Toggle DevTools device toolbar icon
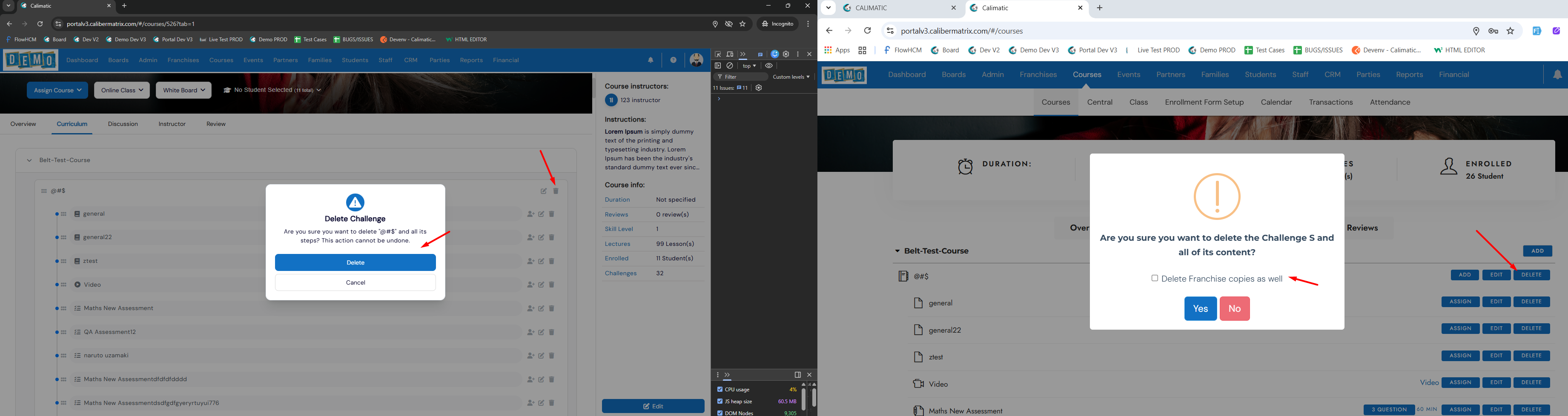The image size is (1568, 416). pyautogui.click(x=730, y=54)
